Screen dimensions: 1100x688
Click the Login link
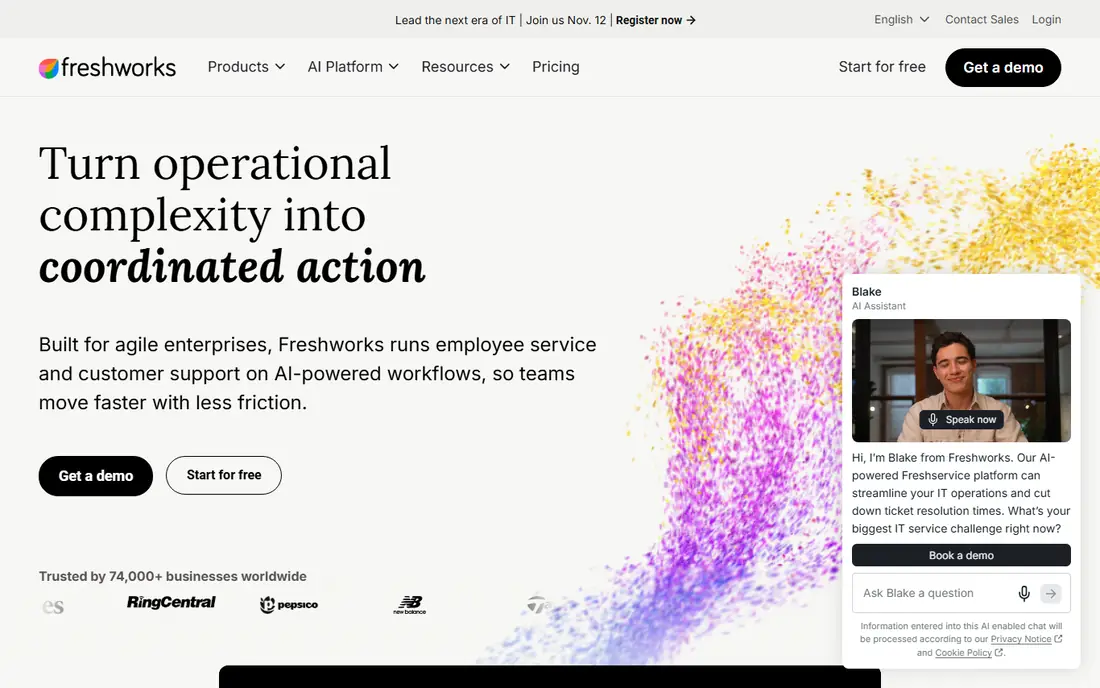point(1046,20)
